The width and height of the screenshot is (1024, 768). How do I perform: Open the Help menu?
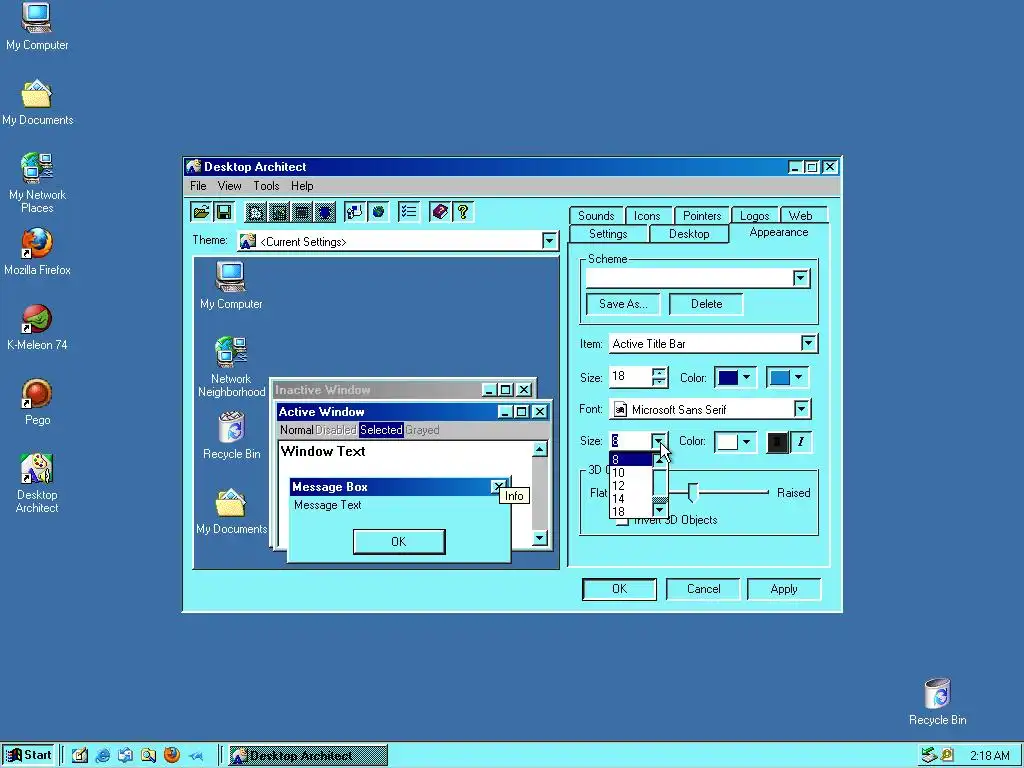click(302, 185)
